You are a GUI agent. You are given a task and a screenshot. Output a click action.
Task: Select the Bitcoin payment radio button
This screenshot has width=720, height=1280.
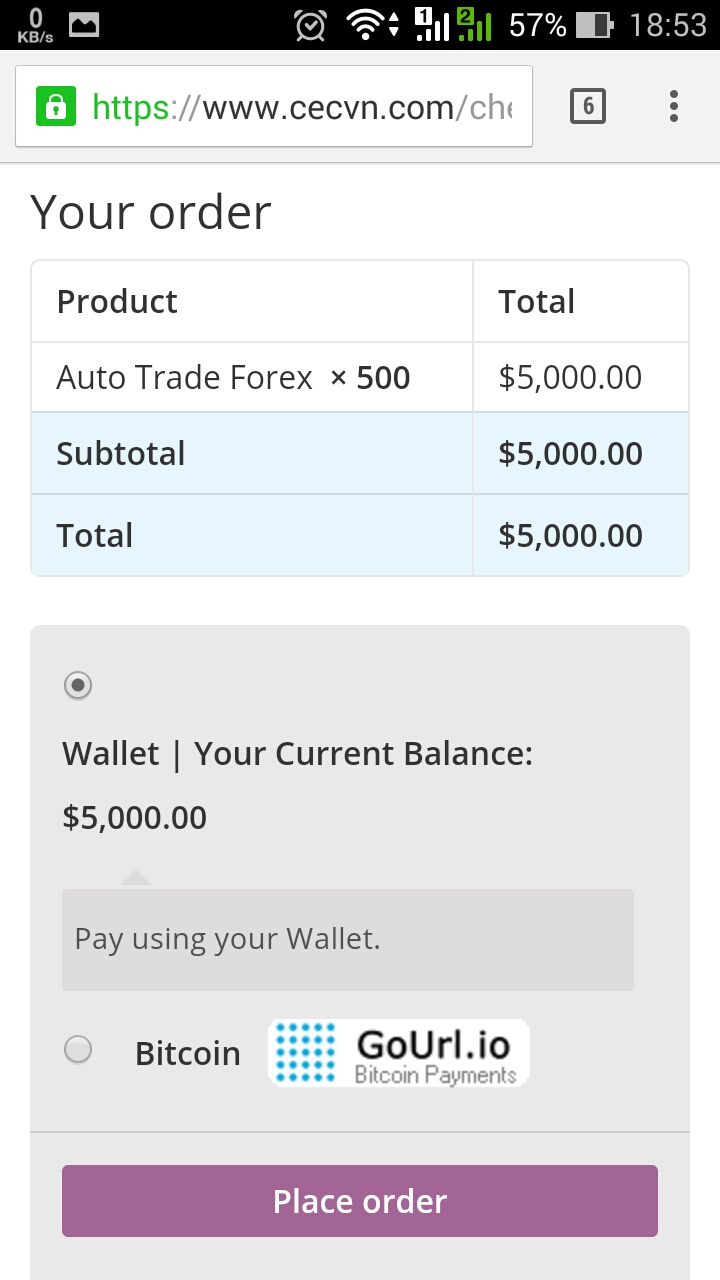78,1049
